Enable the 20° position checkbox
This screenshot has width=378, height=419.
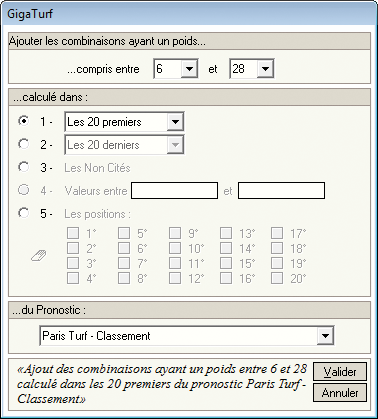point(277,278)
